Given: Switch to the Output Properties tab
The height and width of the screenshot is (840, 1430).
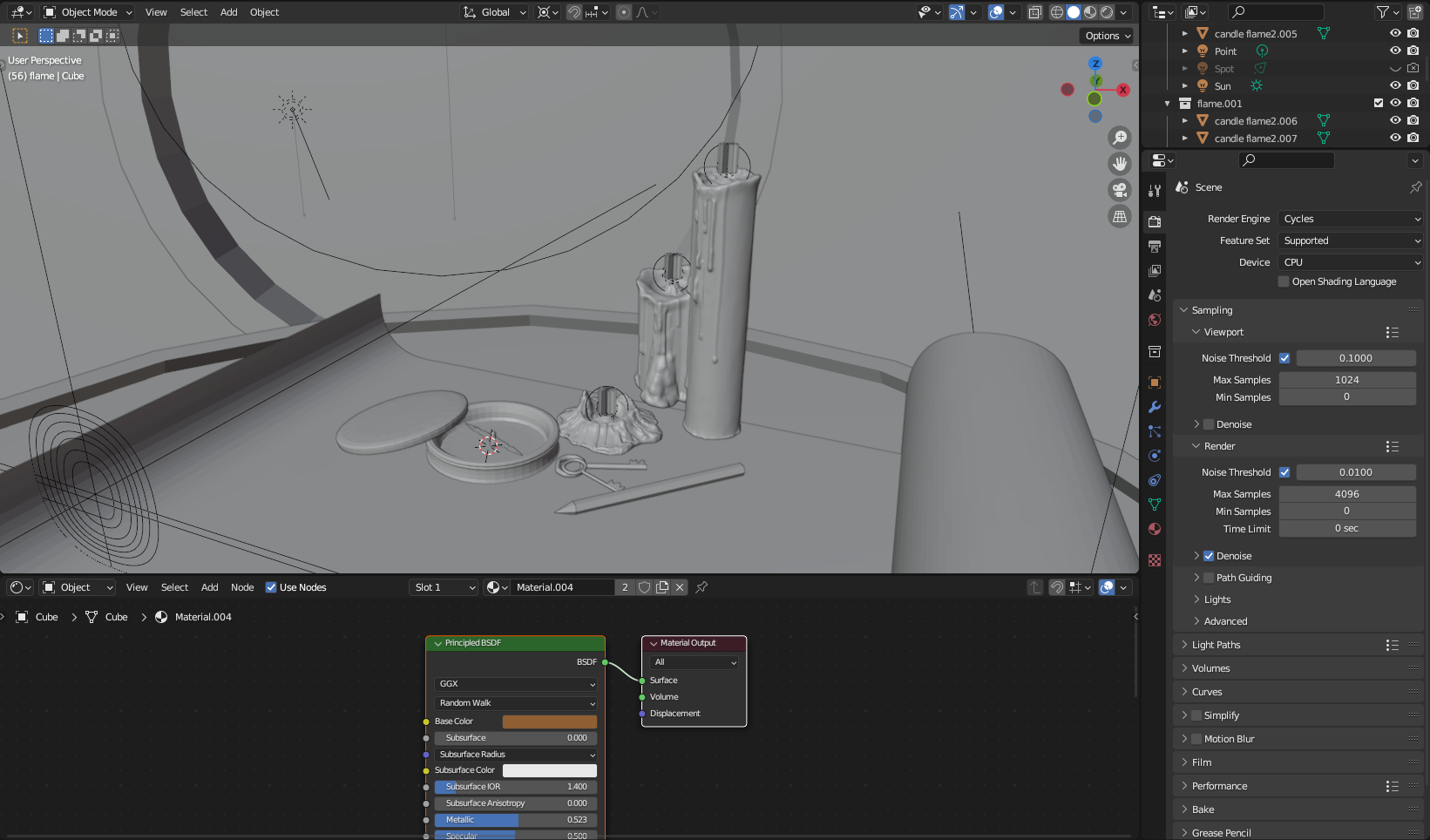Looking at the screenshot, I should click(x=1154, y=247).
